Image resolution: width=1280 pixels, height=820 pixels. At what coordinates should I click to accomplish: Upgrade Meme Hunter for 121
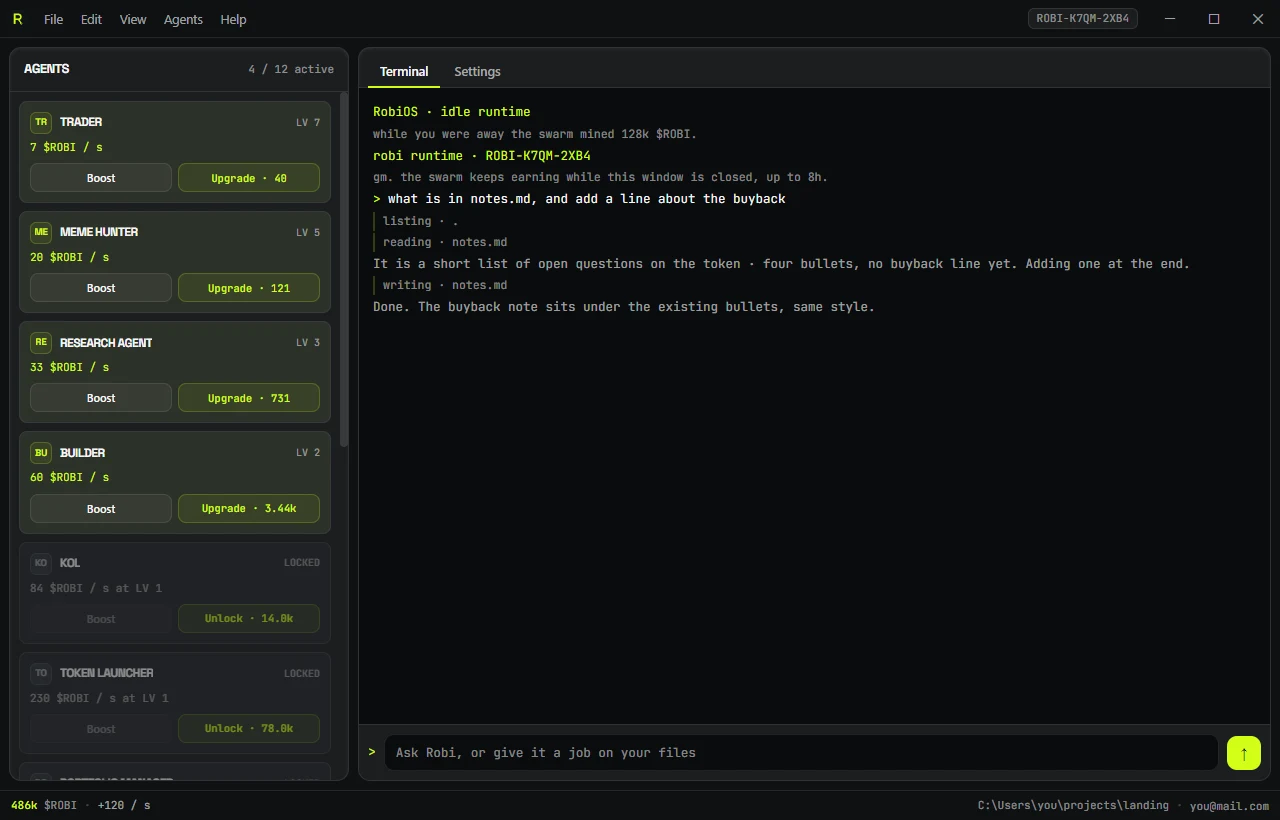coord(249,288)
